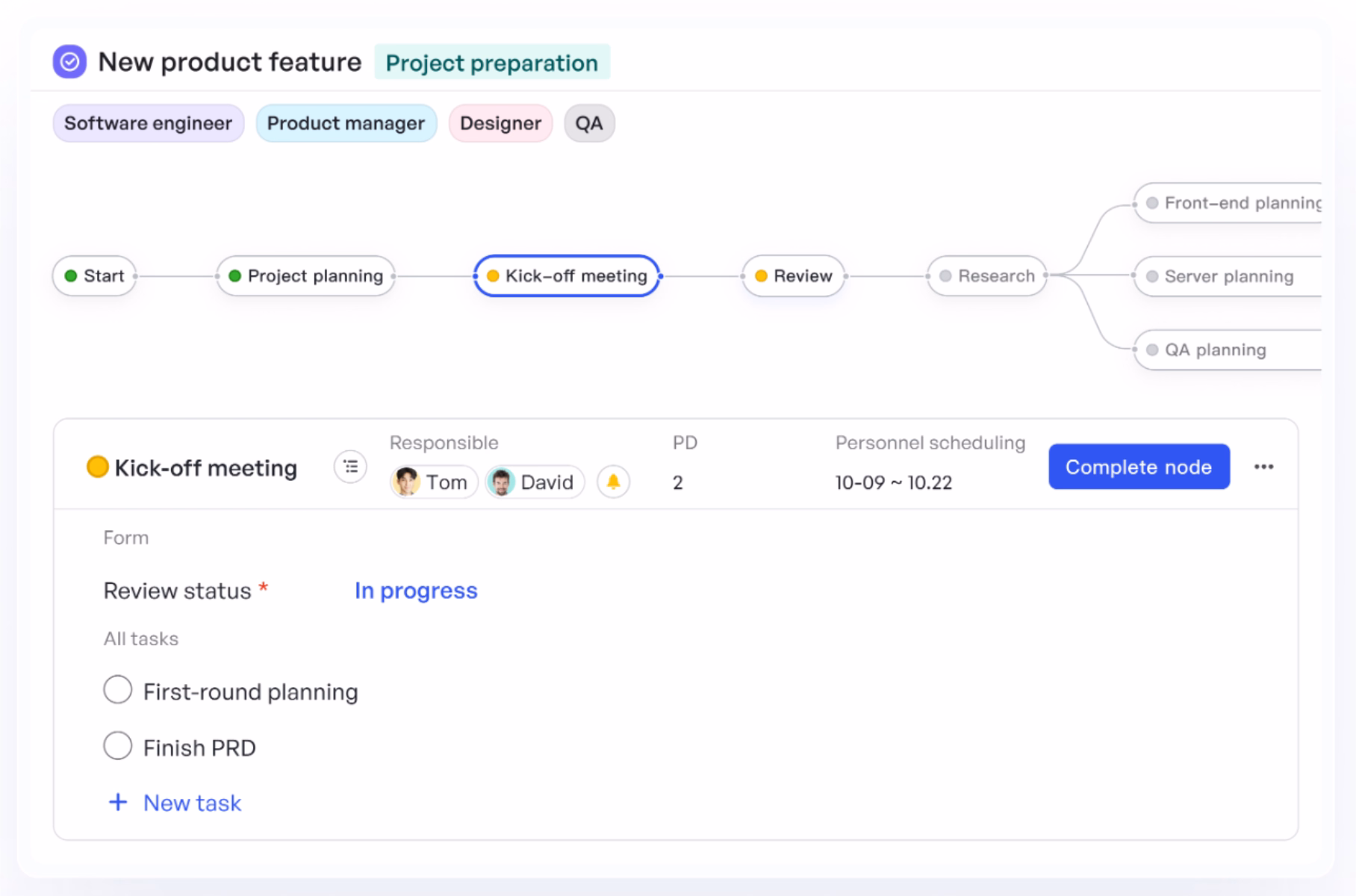1356x896 pixels.
Task: Select the Kick-off meeting workflow node
Action: (567, 276)
